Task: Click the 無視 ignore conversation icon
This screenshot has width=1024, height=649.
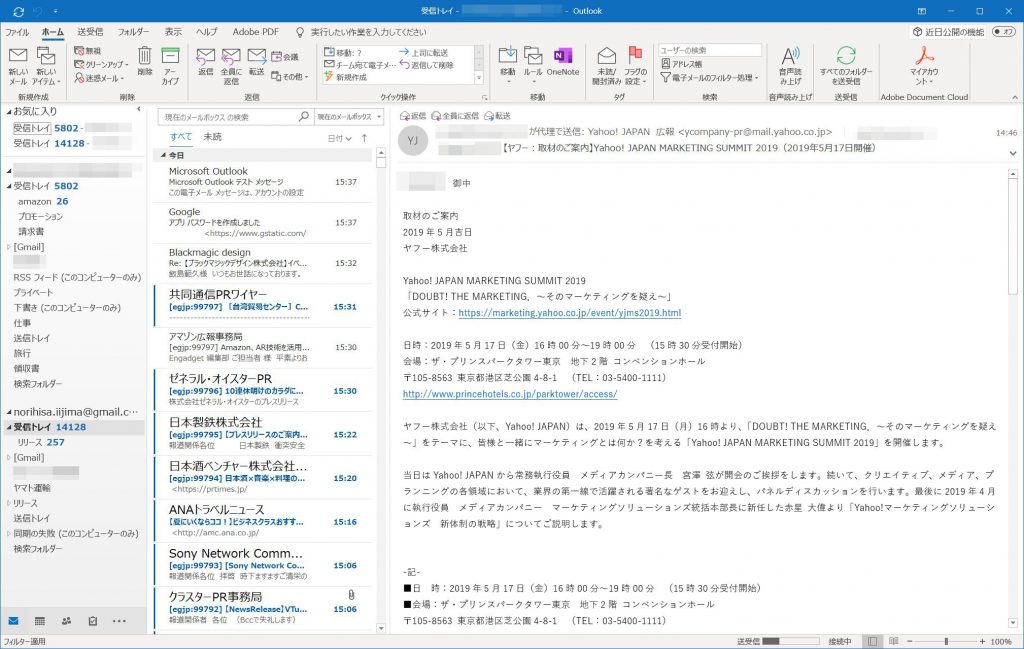Action: [88, 50]
